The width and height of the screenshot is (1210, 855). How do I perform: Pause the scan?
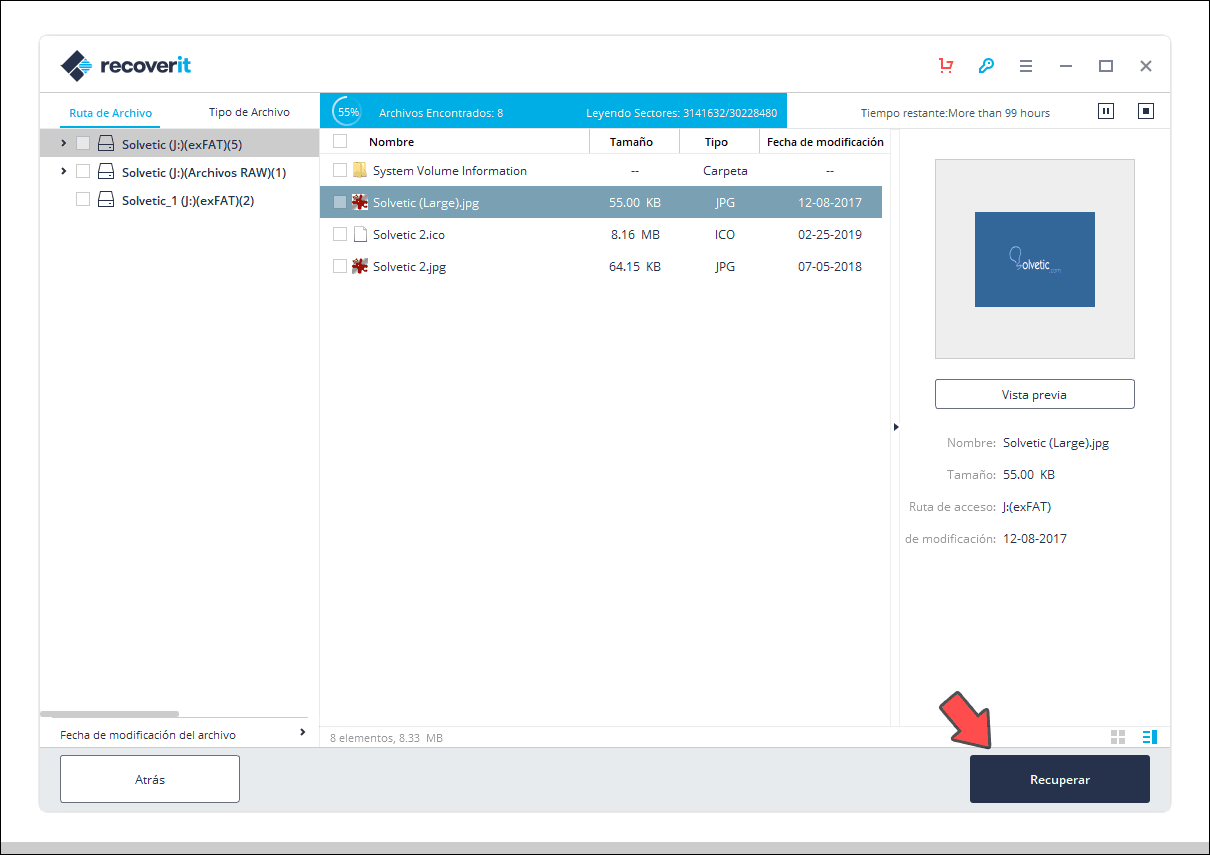(1106, 111)
